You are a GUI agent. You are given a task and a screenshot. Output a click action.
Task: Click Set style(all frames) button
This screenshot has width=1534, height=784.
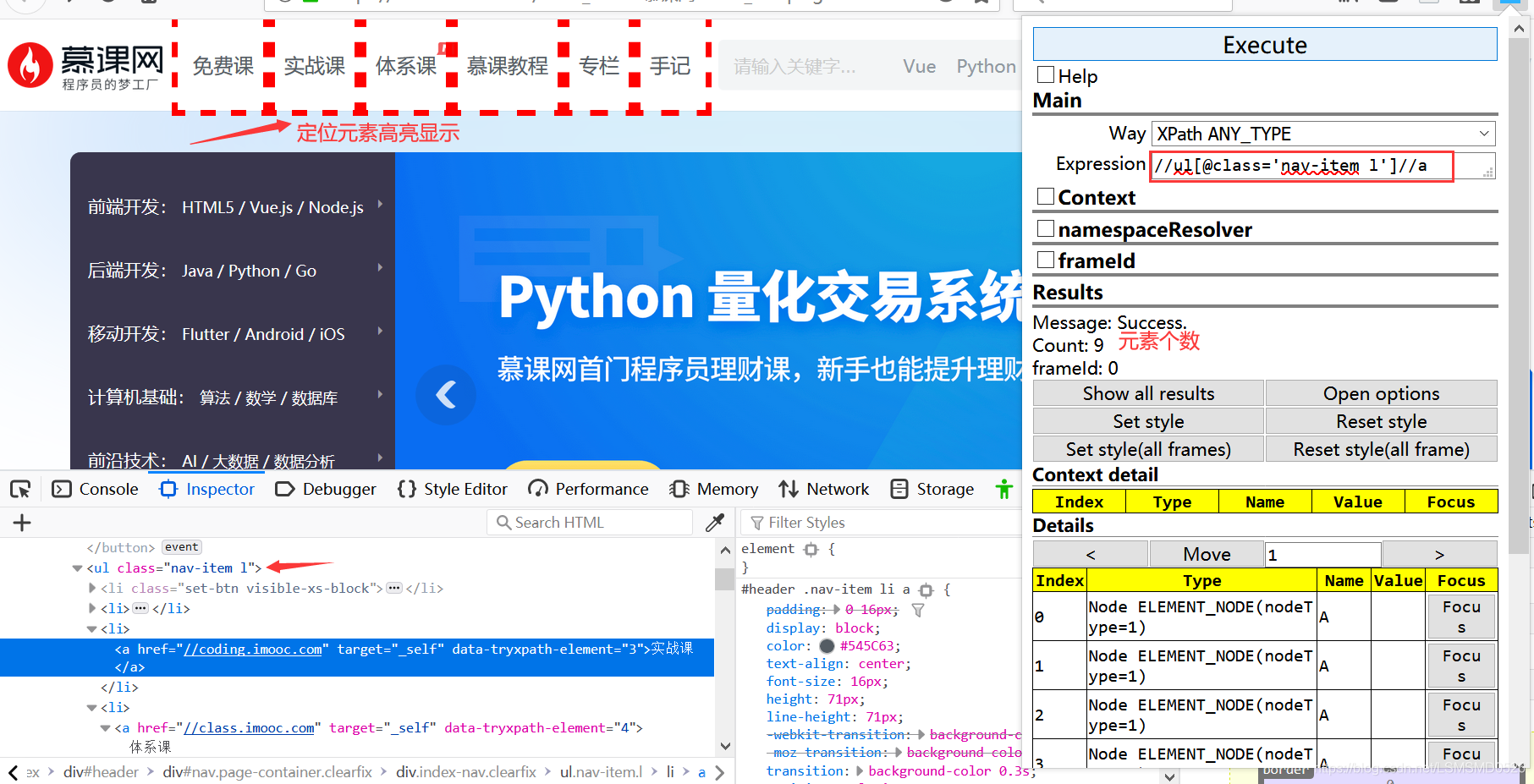pos(1148,449)
